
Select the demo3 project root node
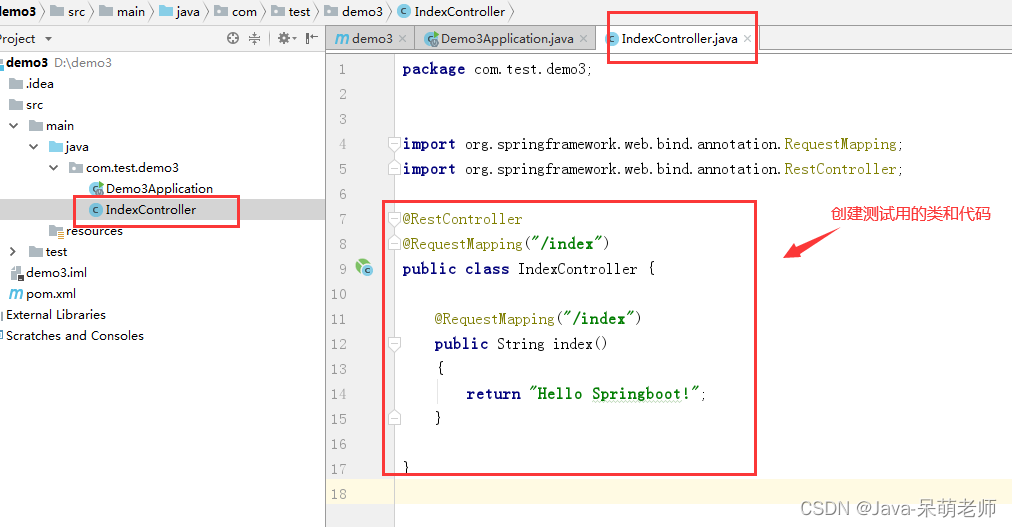27,63
